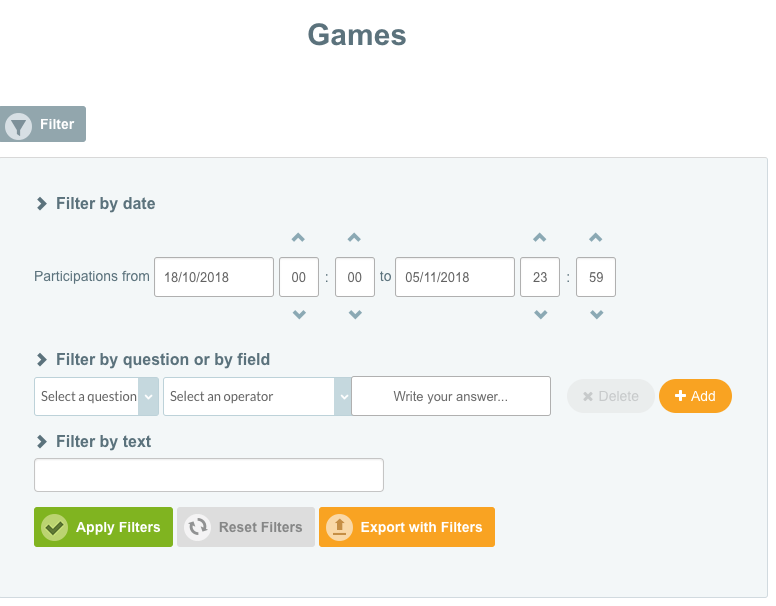Collapse the Filter by text section
776x606 pixels.
(42, 442)
